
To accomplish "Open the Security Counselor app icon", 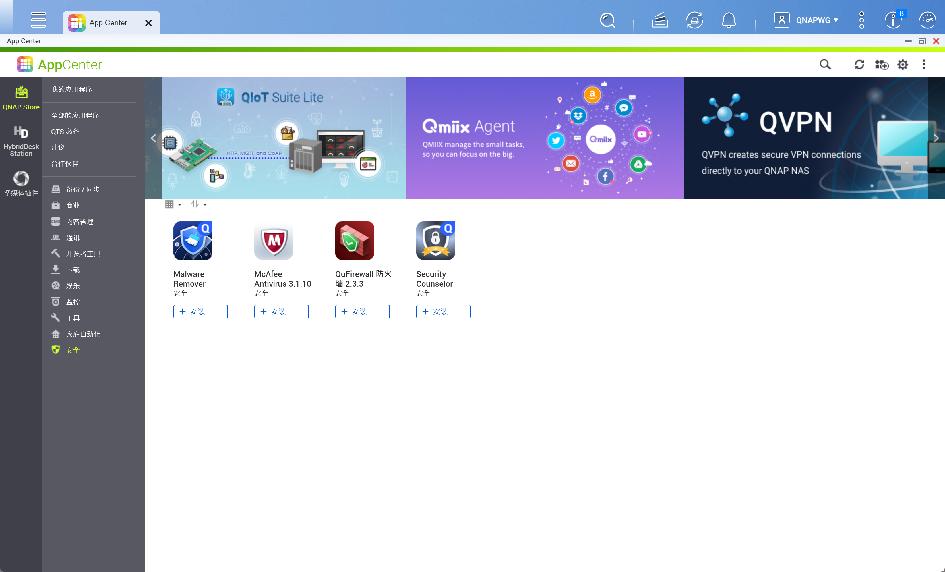I will pos(435,240).
